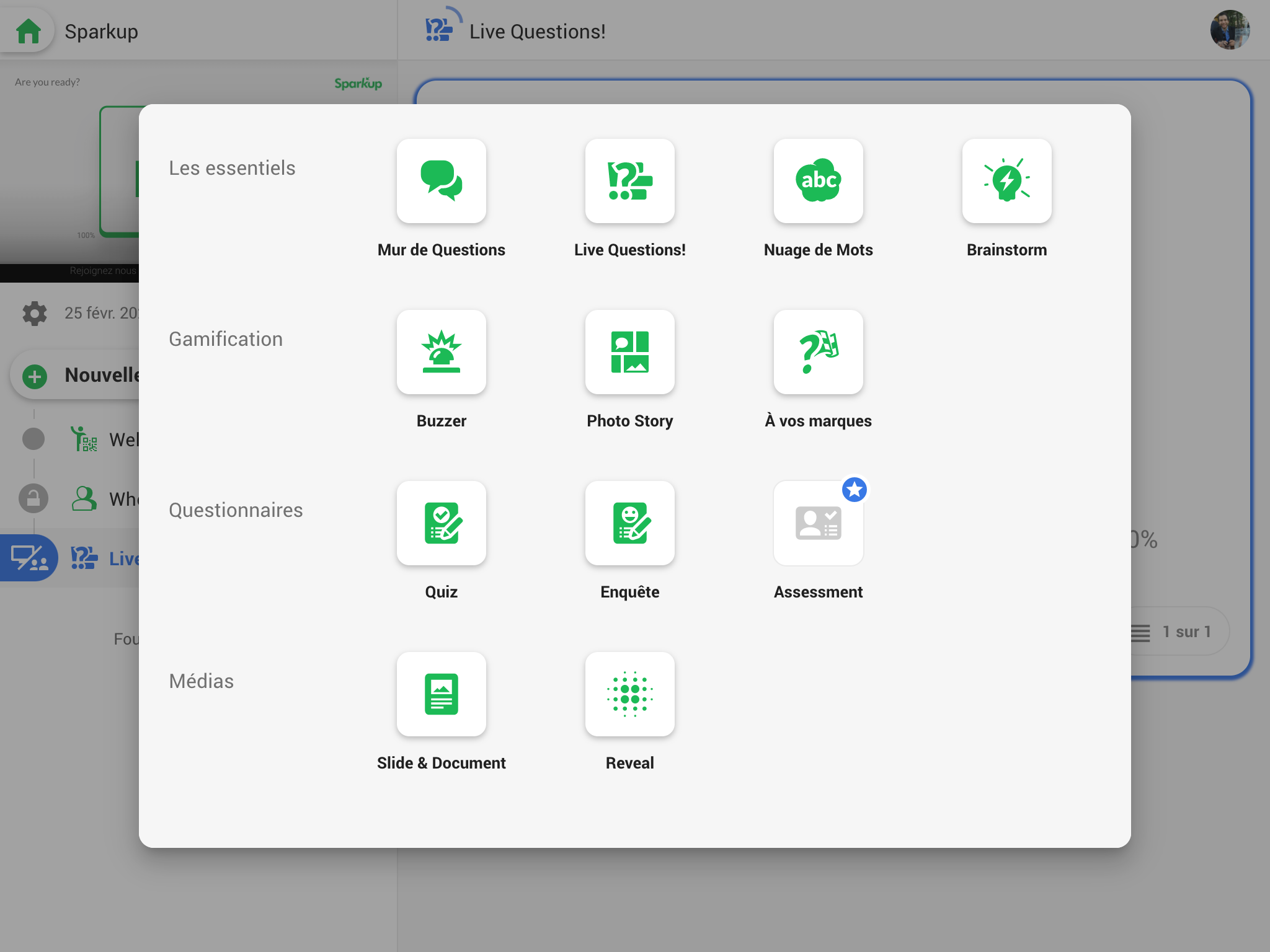Pick the Nuage de Mots icon
Screen dimensions: 1270x952
coord(818,180)
